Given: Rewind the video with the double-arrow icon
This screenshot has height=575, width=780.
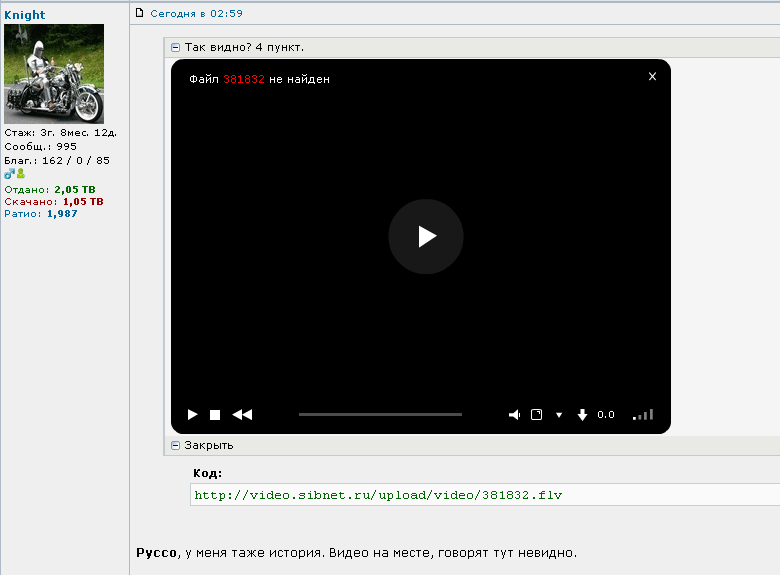Looking at the screenshot, I should click(x=242, y=415).
